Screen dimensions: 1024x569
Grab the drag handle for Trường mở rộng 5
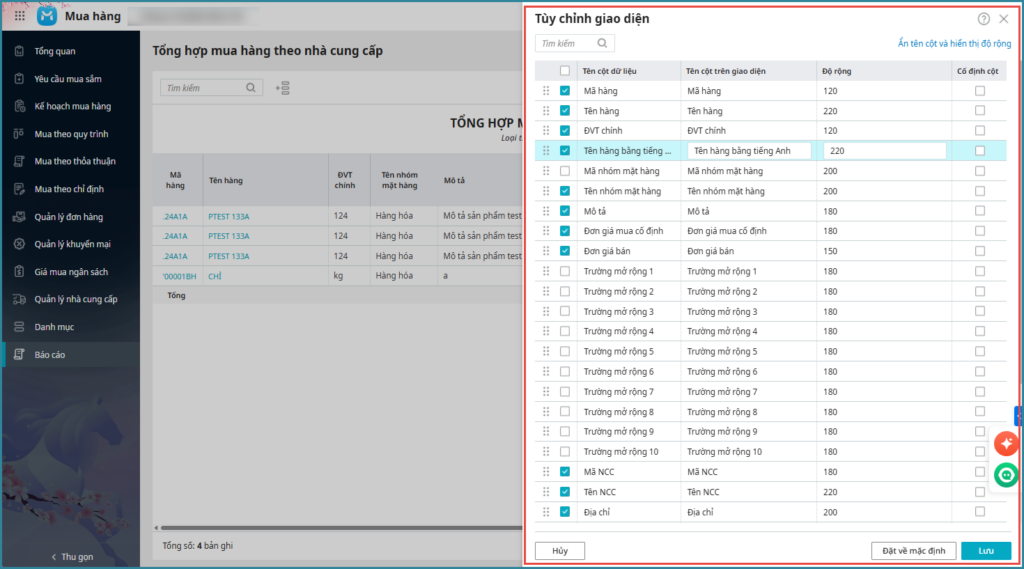[x=546, y=351]
